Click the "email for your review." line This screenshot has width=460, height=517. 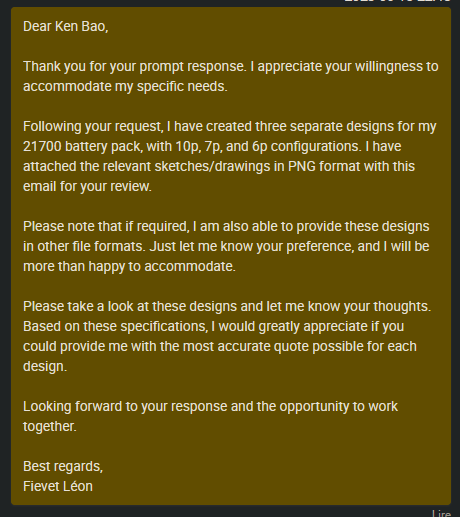click(87, 187)
